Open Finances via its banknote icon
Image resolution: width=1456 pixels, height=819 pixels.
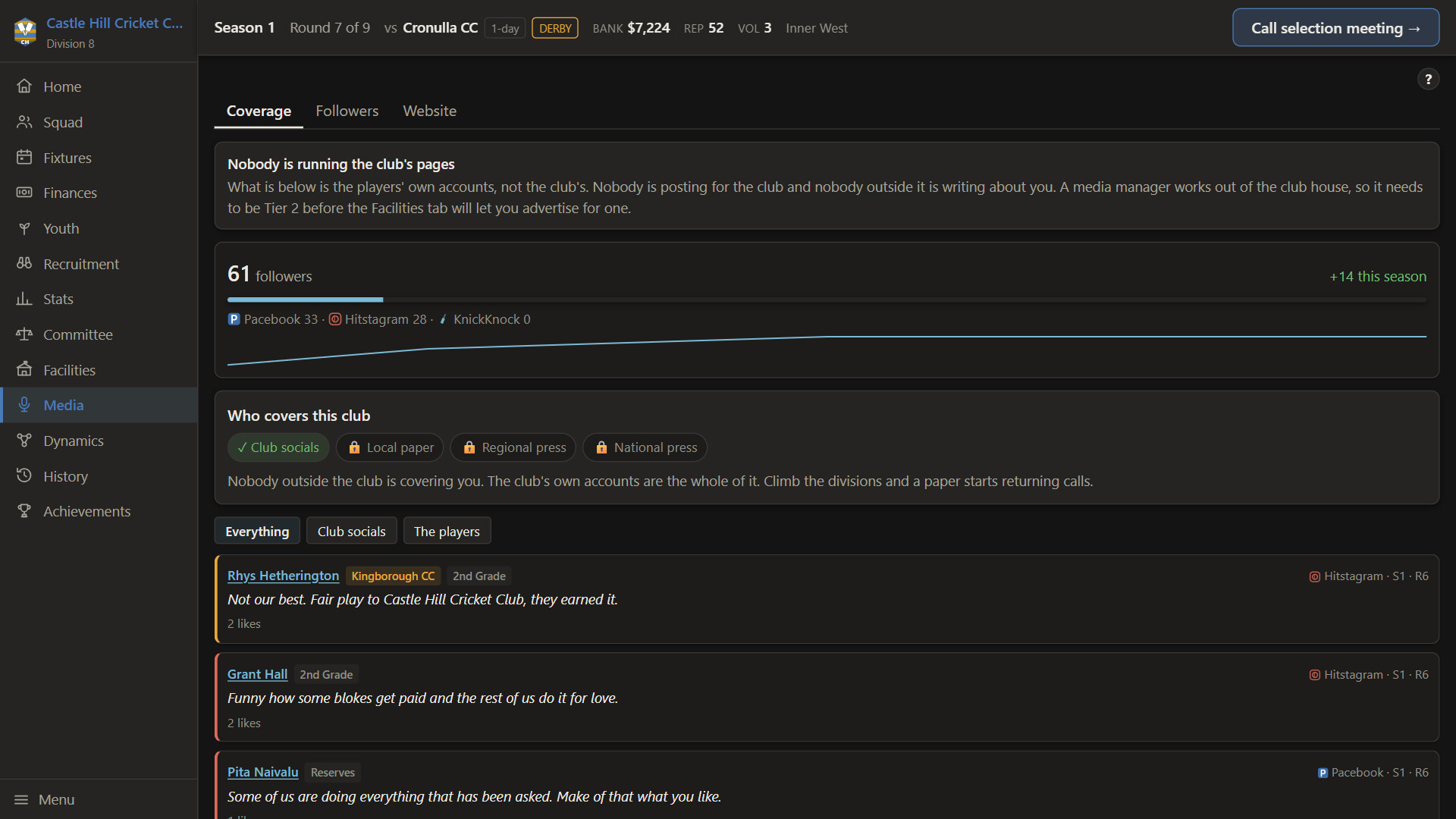tap(24, 193)
